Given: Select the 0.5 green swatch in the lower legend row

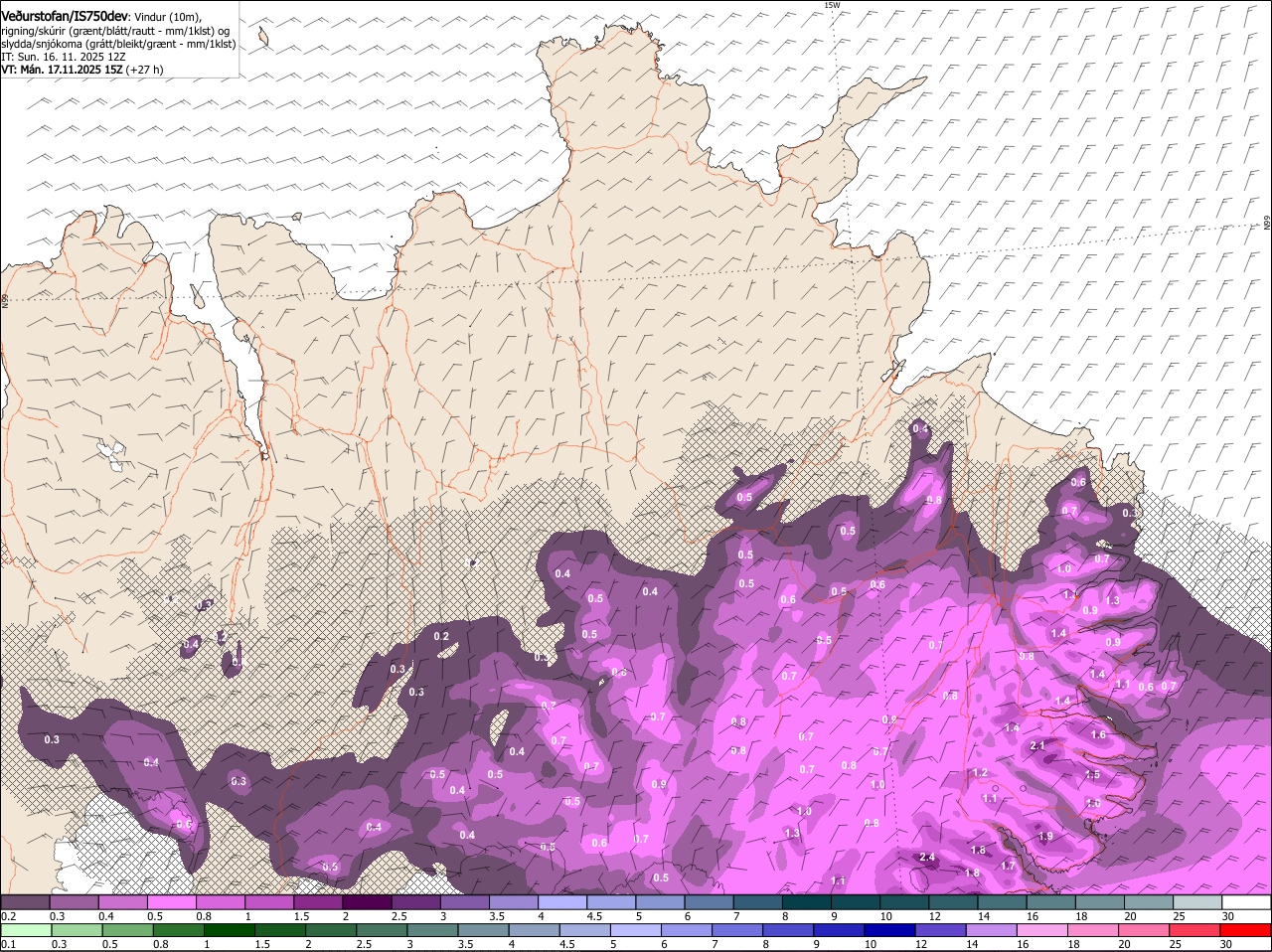Looking at the screenshot, I should click(x=127, y=930).
